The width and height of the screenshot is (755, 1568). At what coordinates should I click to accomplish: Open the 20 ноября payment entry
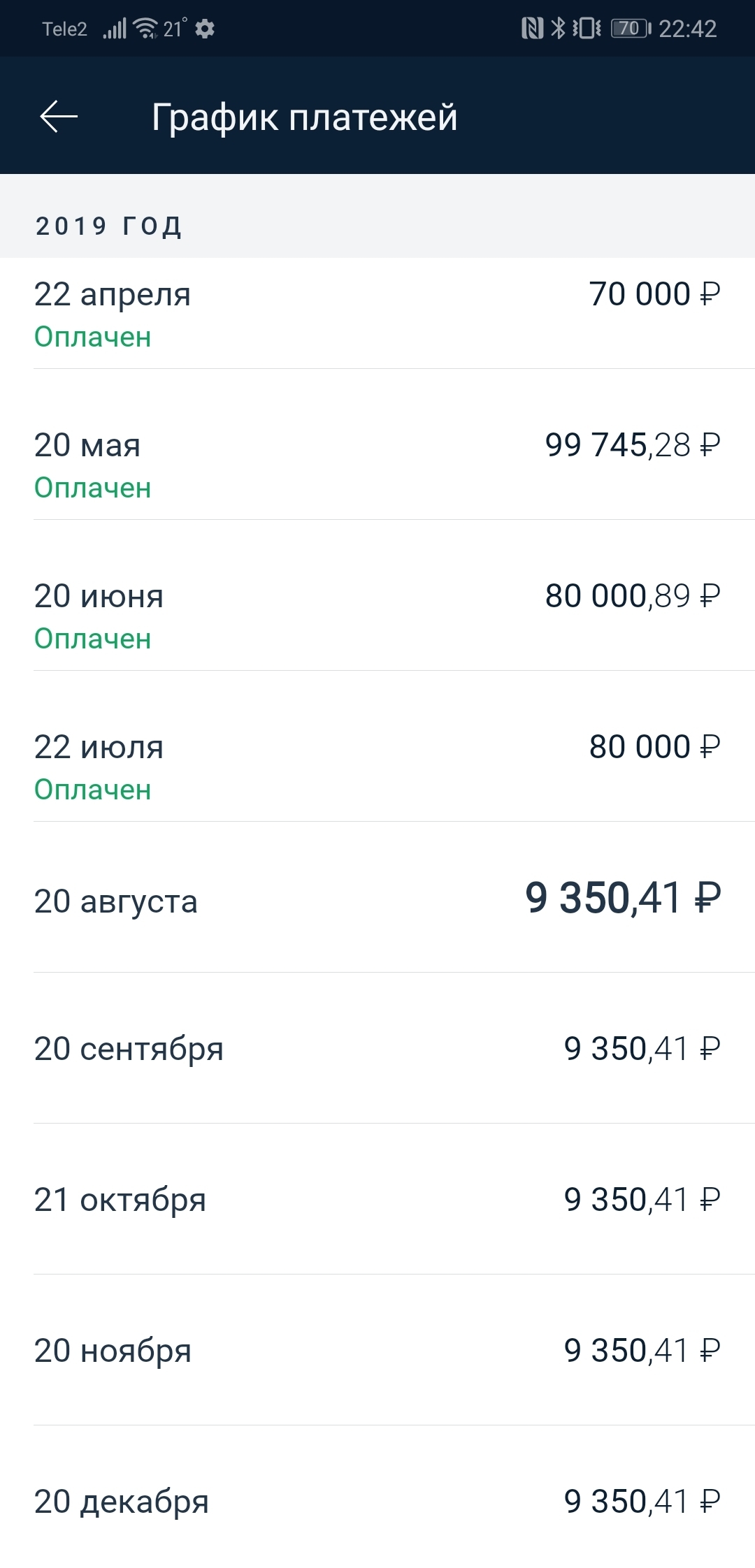click(377, 1351)
